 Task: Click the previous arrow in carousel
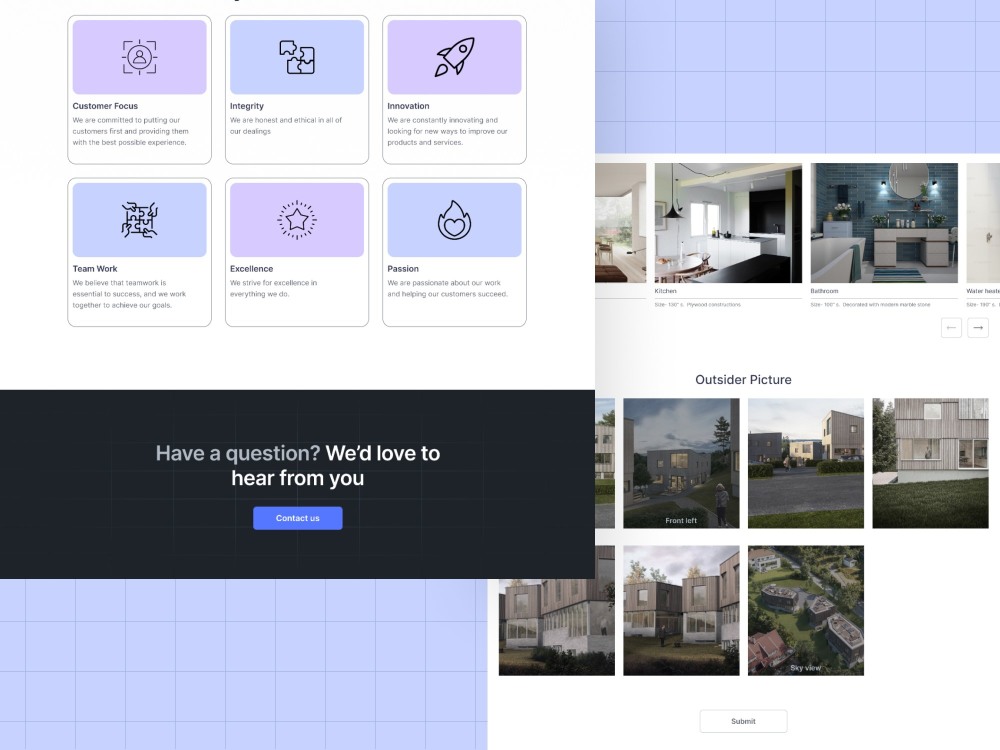(x=951, y=328)
